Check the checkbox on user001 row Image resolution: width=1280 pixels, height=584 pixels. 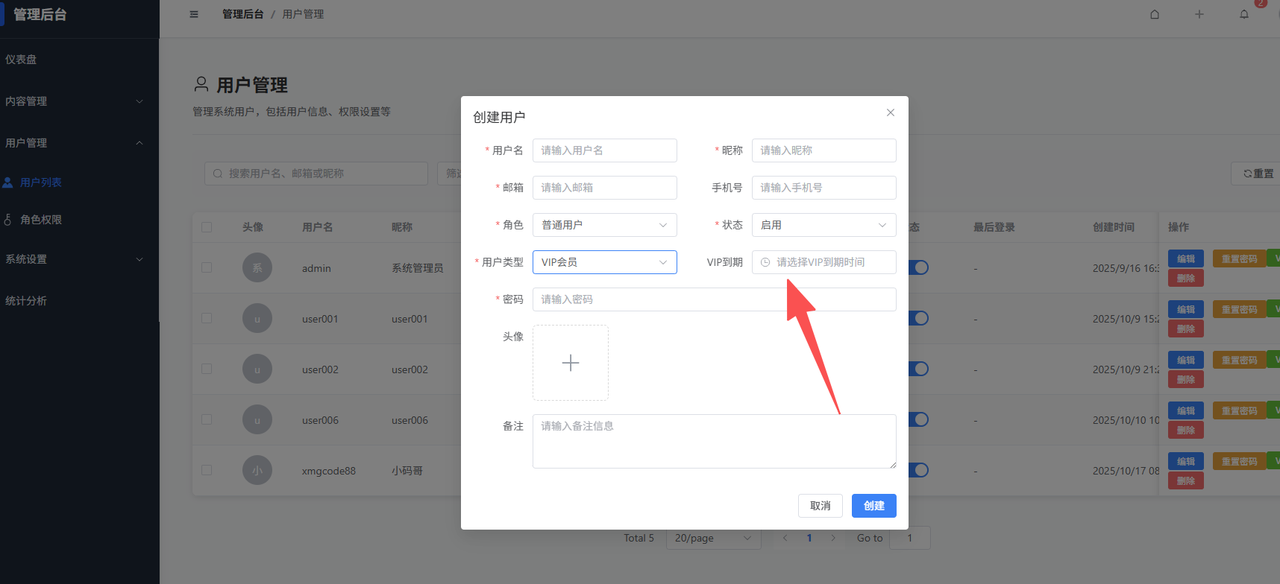[207, 318]
